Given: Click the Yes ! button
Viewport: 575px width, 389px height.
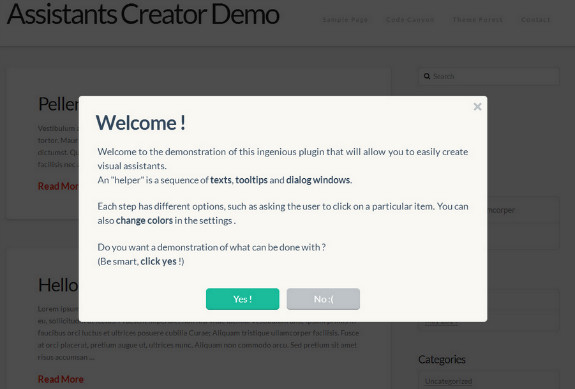Looking at the screenshot, I should [x=242, y=299].
